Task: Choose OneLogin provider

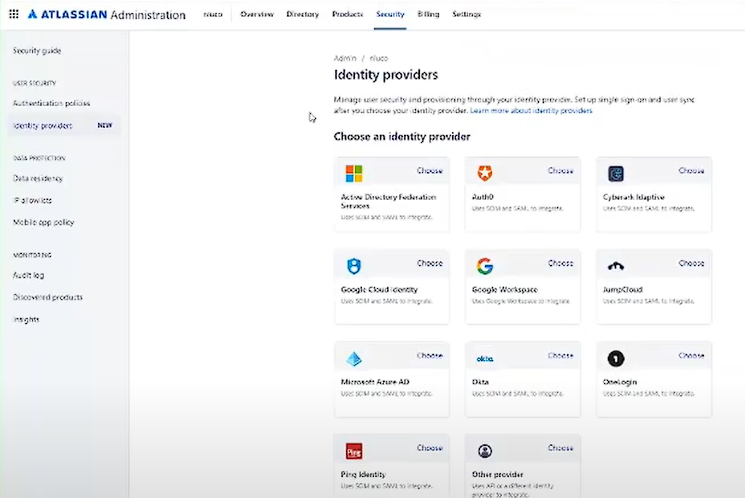Action: click(691, 355)
